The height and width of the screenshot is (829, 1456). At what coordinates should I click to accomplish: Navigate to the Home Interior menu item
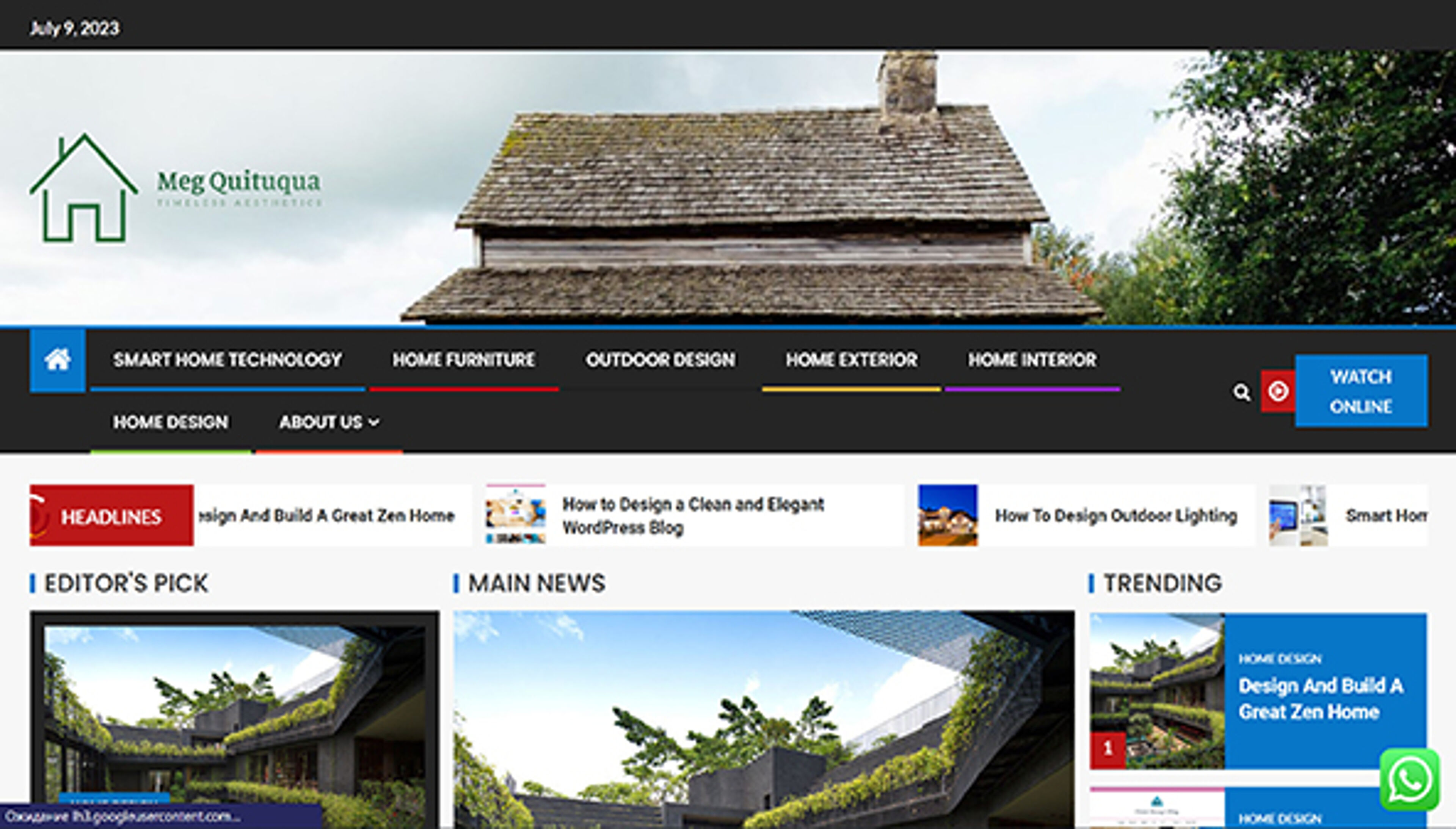tap(1032, 360)
